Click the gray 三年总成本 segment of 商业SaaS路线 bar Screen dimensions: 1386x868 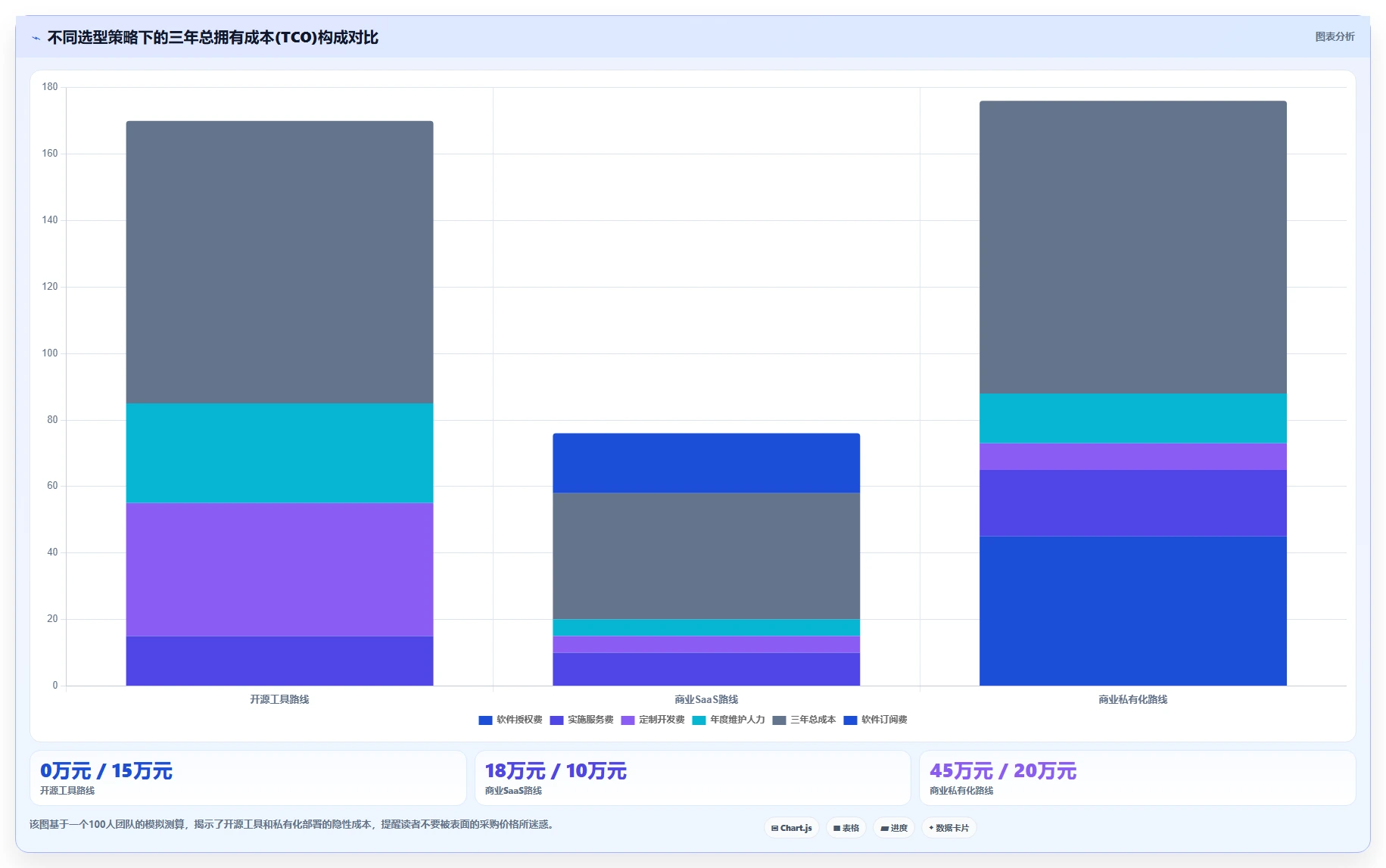(x=706, y=556)
